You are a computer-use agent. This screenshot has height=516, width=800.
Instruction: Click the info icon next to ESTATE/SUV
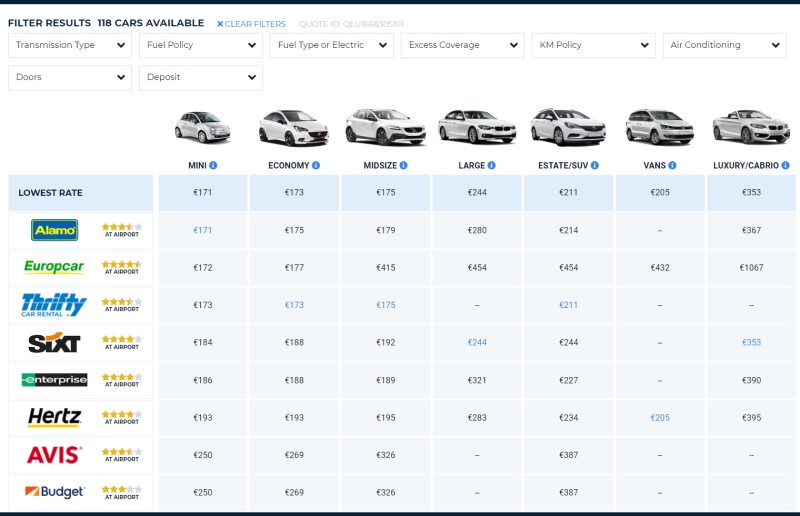click(595, 165)
